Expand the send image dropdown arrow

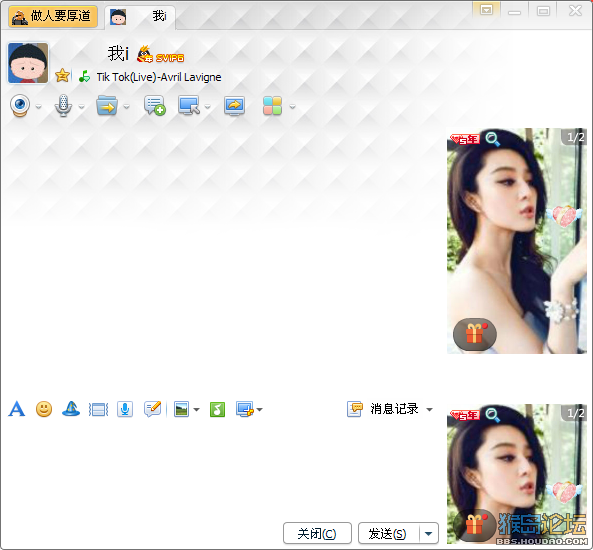[x=197, y=409]
